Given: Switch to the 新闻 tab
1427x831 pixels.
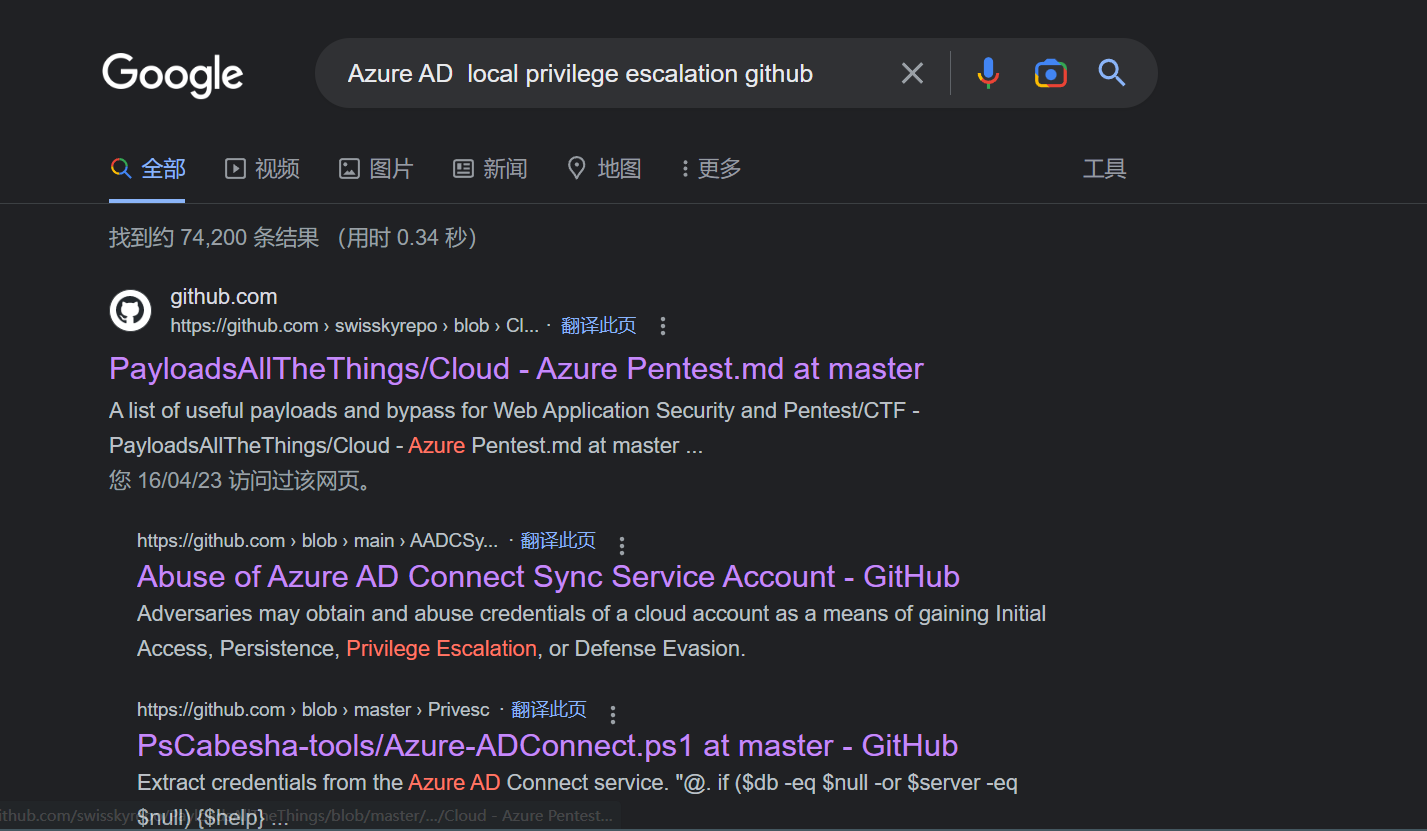Looking at the screenshot, I should pyautogui.click(x=490, y=169).
